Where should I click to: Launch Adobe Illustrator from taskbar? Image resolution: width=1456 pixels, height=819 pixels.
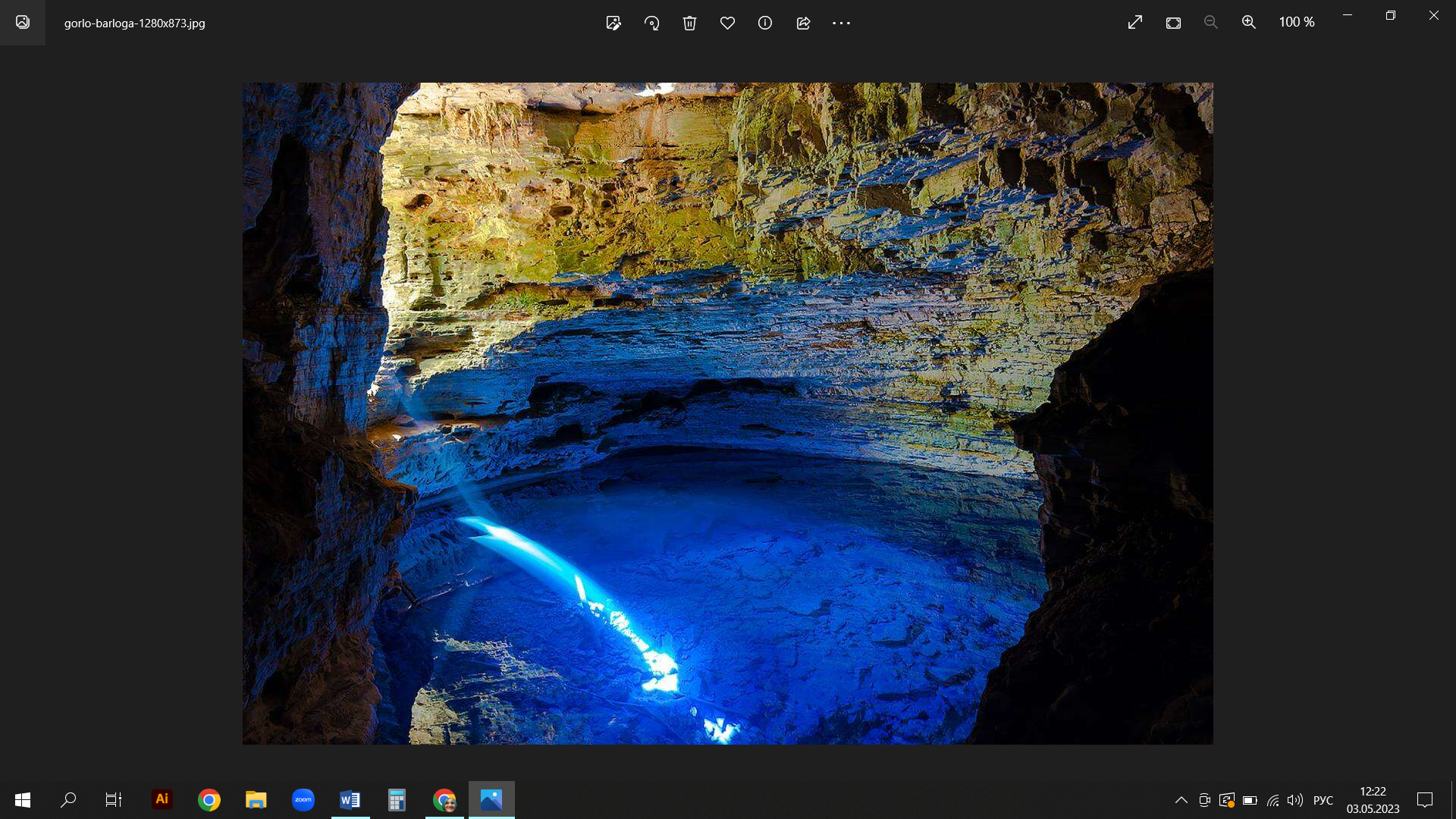click(162, 800)
